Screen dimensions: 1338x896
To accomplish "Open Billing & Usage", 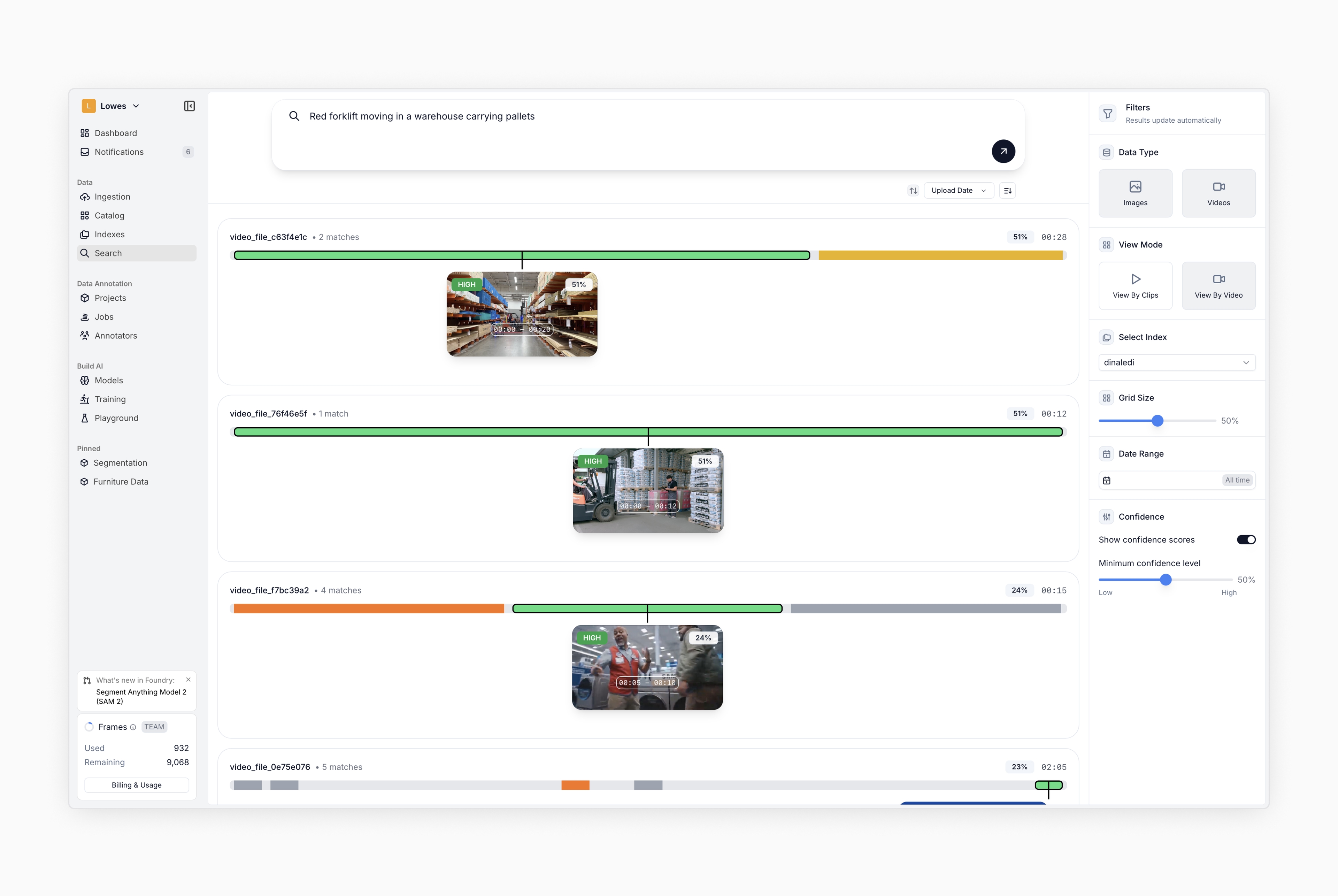I will click(137, 785).
